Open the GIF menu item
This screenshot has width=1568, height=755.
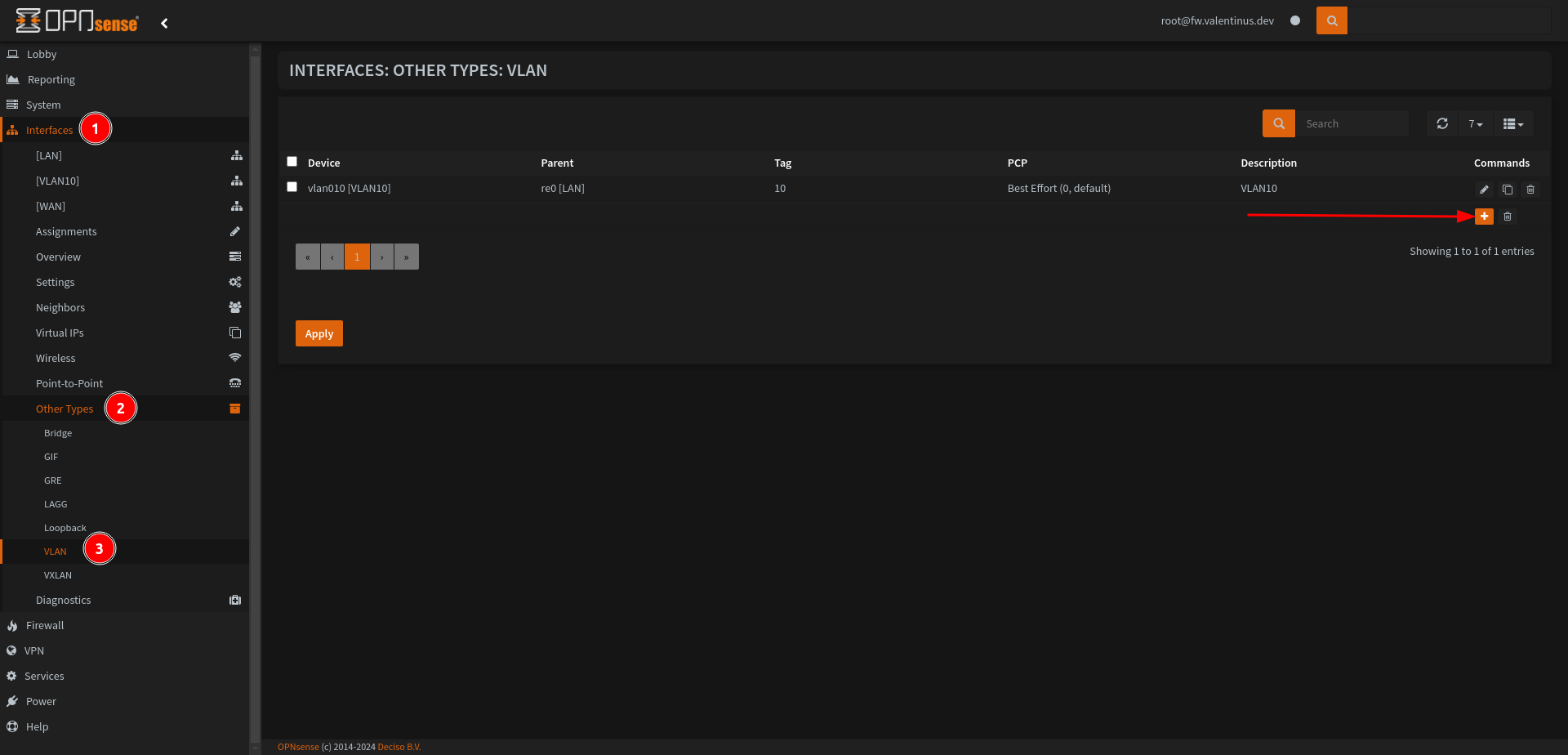tap(51, 457)
